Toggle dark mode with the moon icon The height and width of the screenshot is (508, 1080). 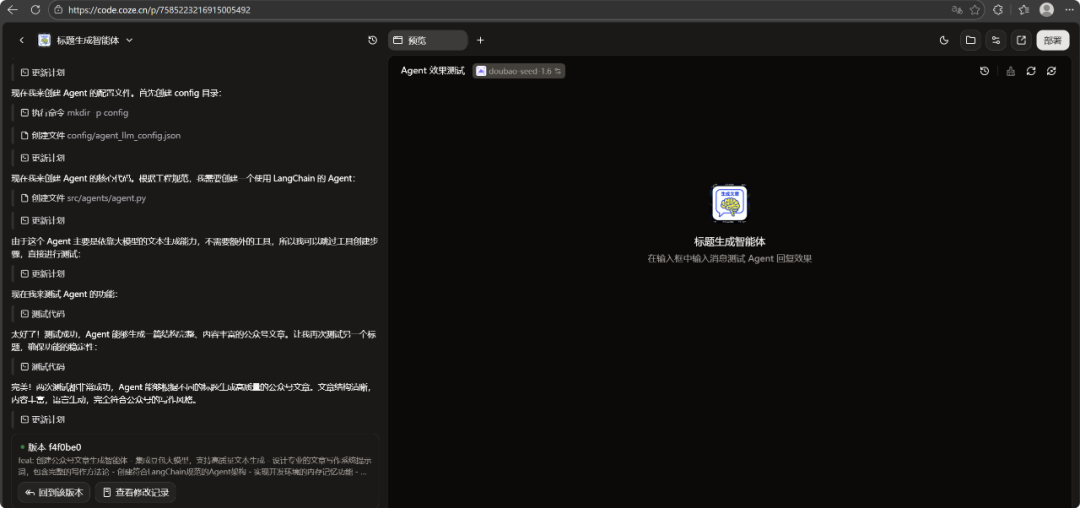click(x=944, y=41)
